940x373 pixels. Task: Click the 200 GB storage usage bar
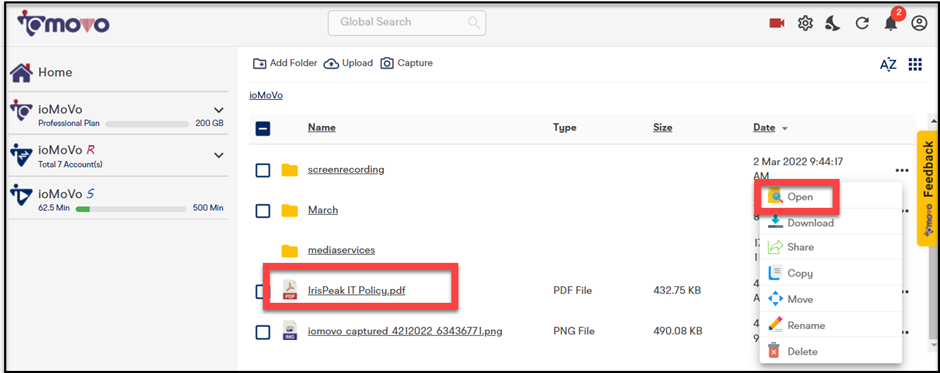pos(147,124)
